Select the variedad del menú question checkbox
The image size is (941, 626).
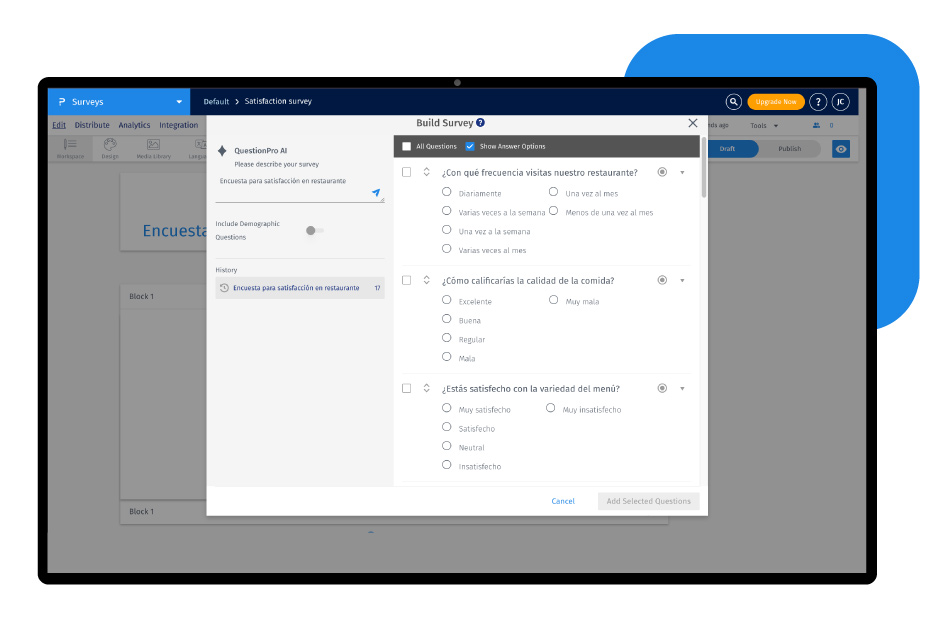click(406, 388)
